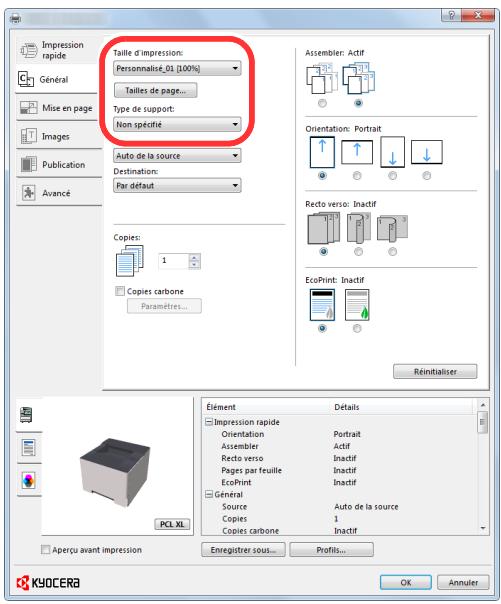The image size is (501, 604).
Task: Select the portrait orientation radio button
Action: point(322,176)
